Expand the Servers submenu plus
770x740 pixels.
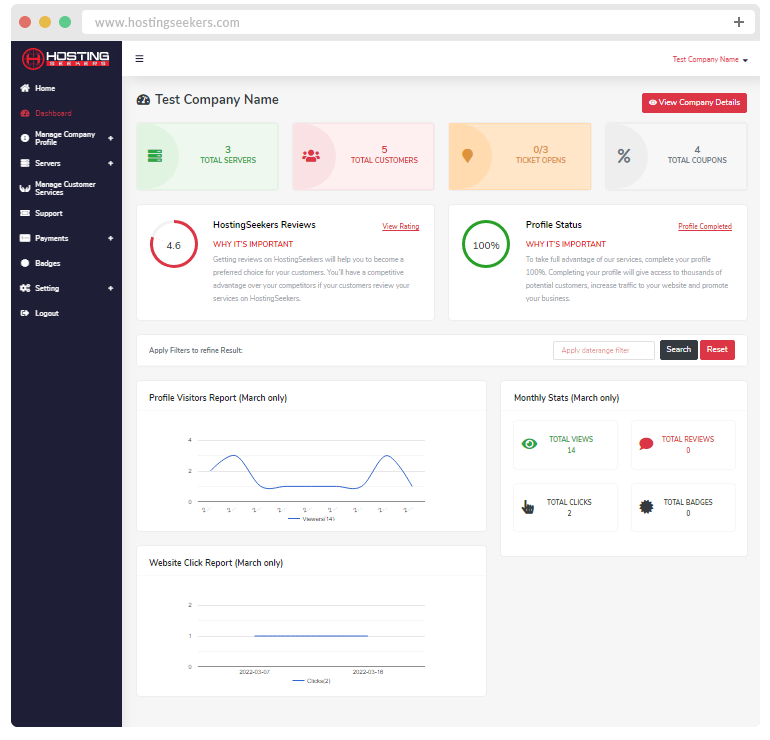coord(110,163)
